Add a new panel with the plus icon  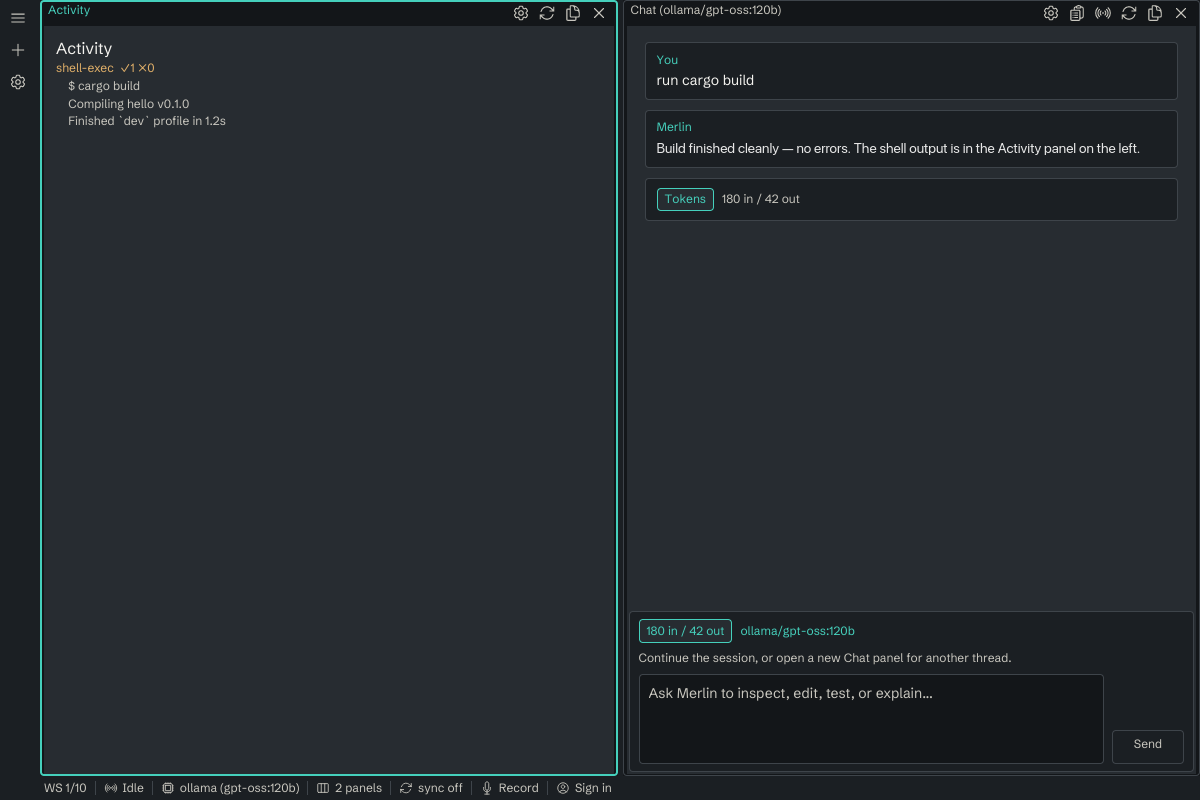click(x=18, y=50)
